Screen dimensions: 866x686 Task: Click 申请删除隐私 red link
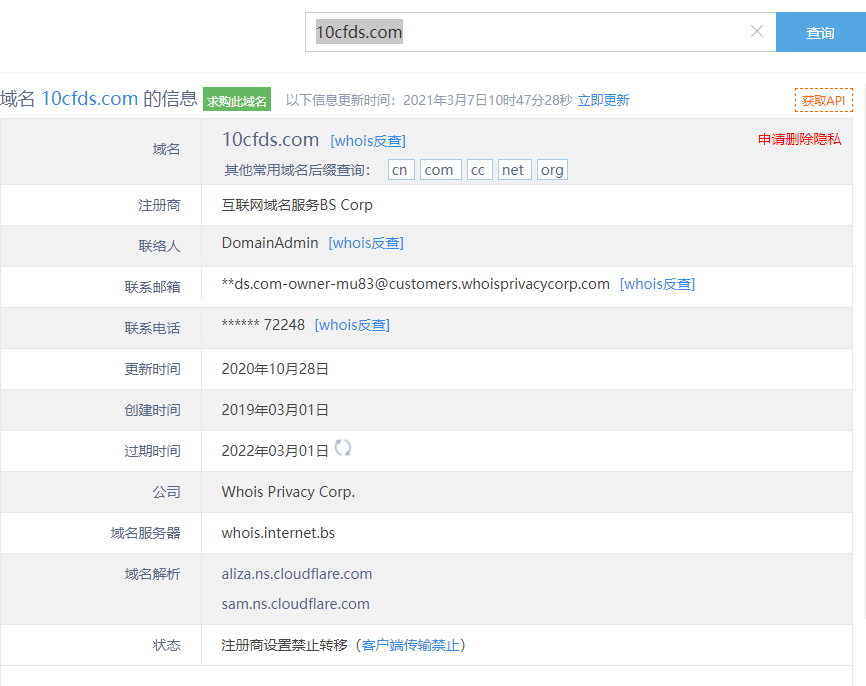tap(799, 139)
